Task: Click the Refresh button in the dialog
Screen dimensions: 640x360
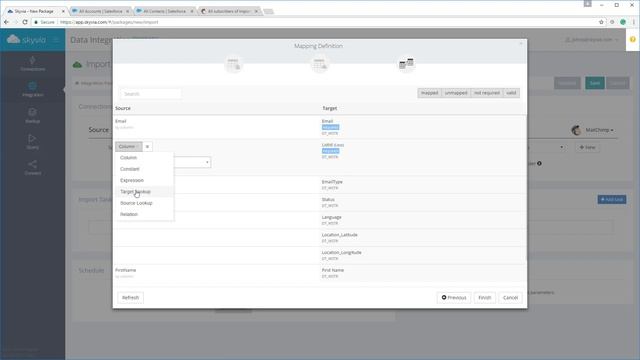Action: [131, 298]
